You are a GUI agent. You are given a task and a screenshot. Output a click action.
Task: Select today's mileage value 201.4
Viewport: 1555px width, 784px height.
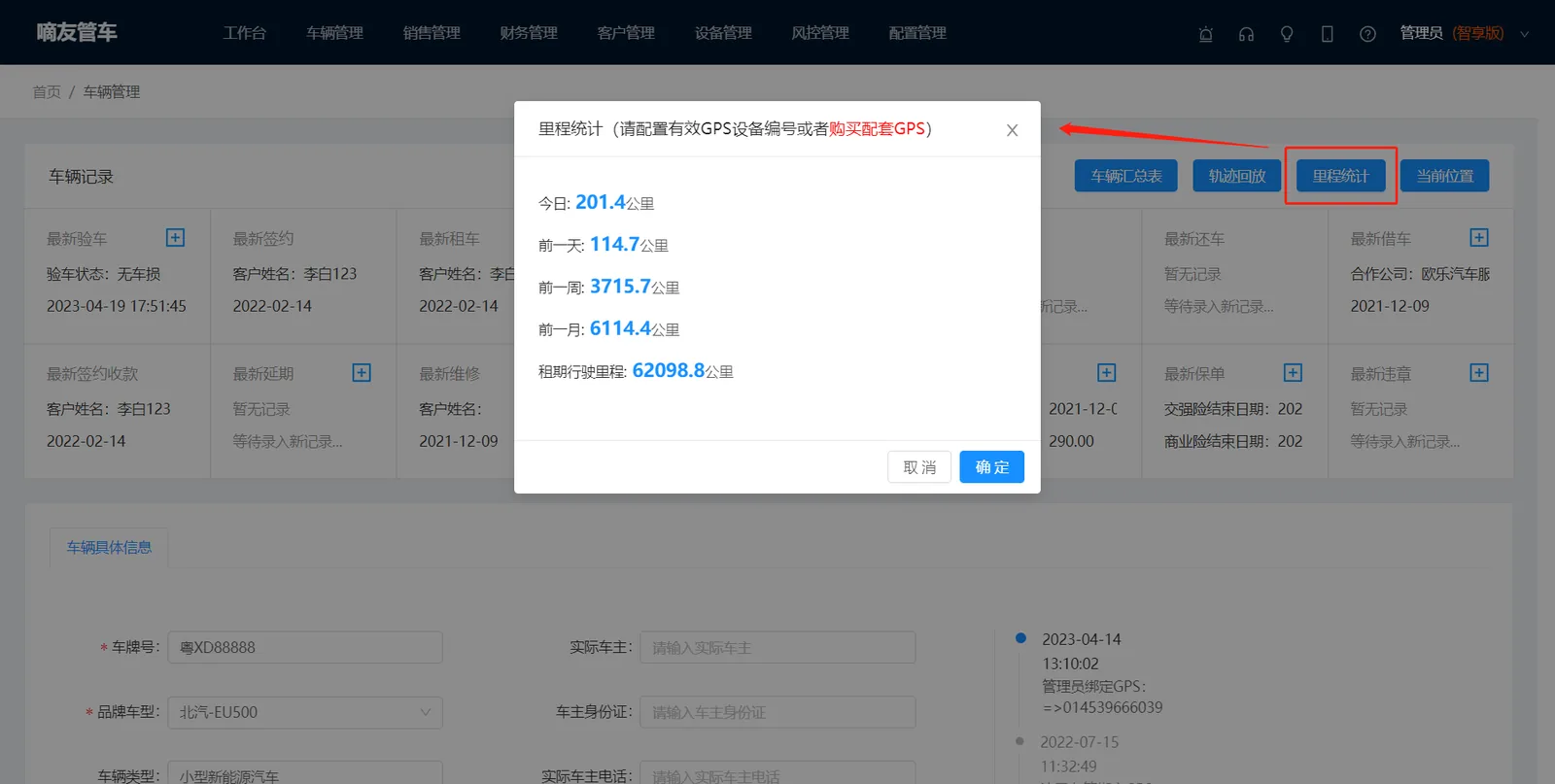pos(601,202)
